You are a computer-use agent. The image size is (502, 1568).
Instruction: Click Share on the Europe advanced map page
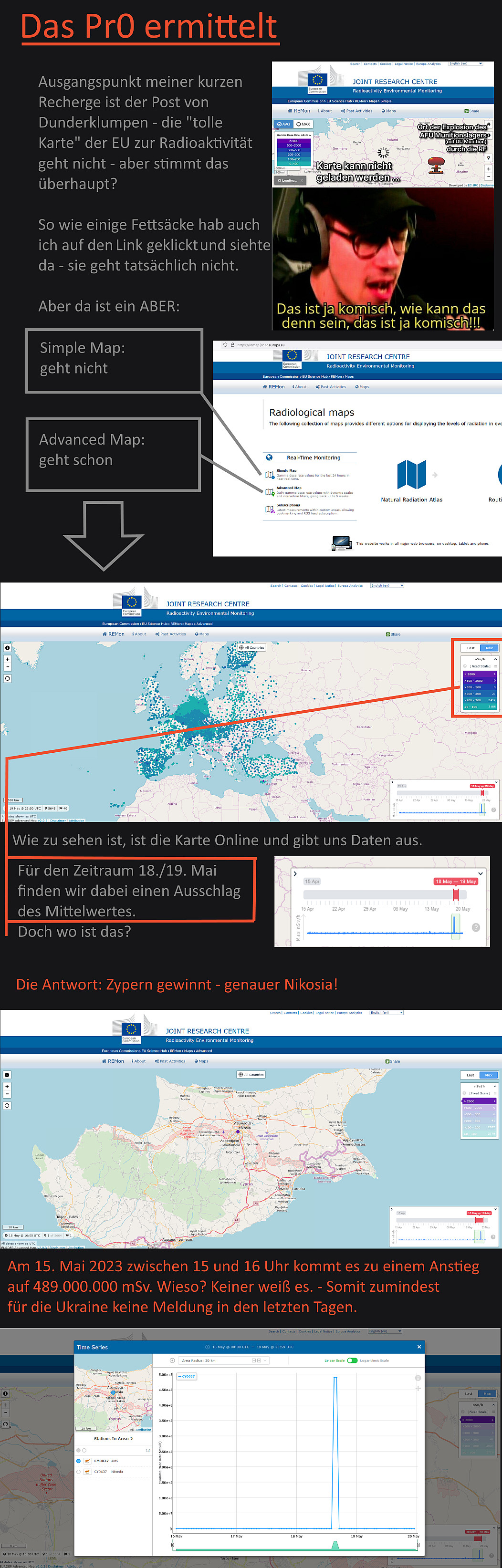393,634
